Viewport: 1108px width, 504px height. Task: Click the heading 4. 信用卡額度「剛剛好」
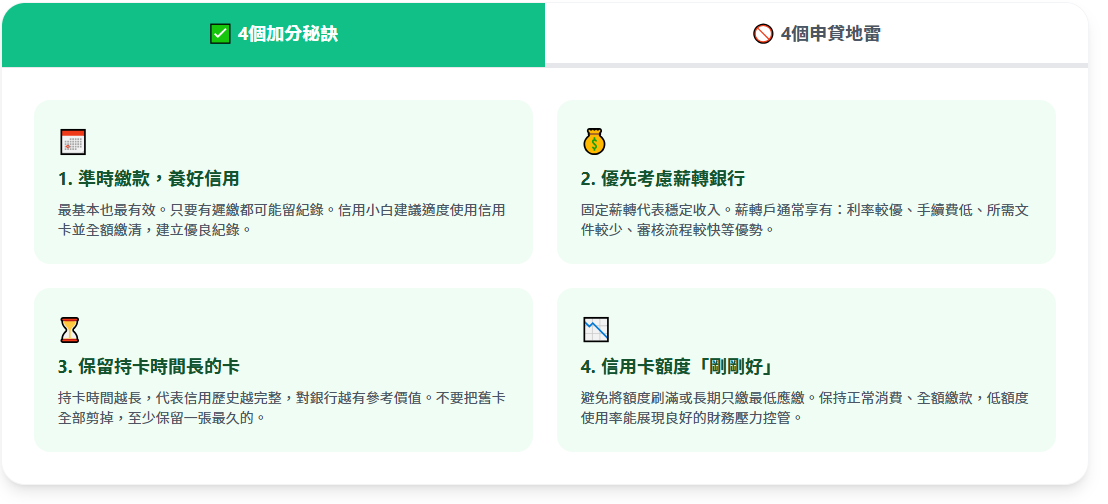point(677,367)
